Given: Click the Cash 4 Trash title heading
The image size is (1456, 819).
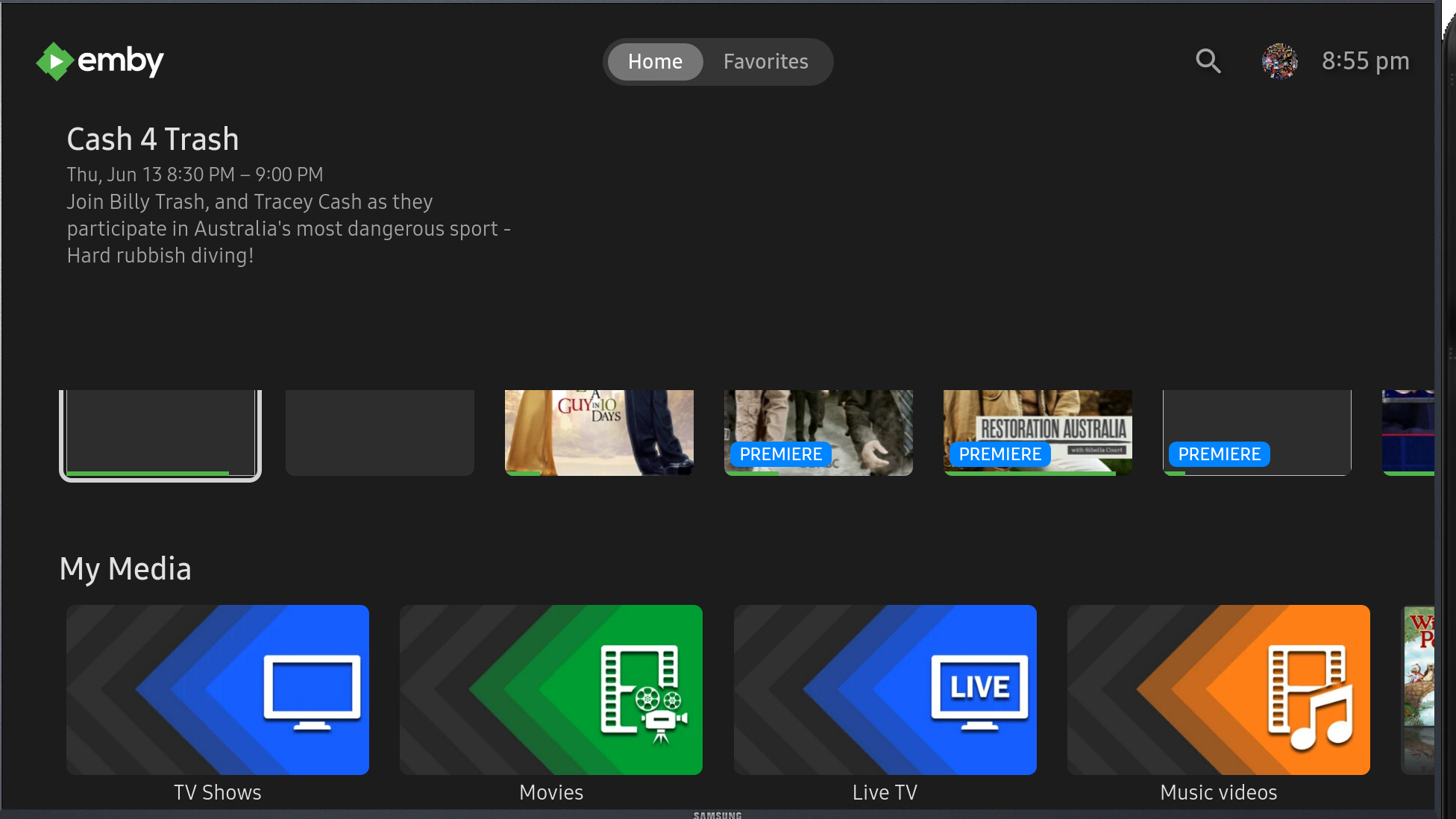Looking at the screenshot, I should tap(153, 139).
